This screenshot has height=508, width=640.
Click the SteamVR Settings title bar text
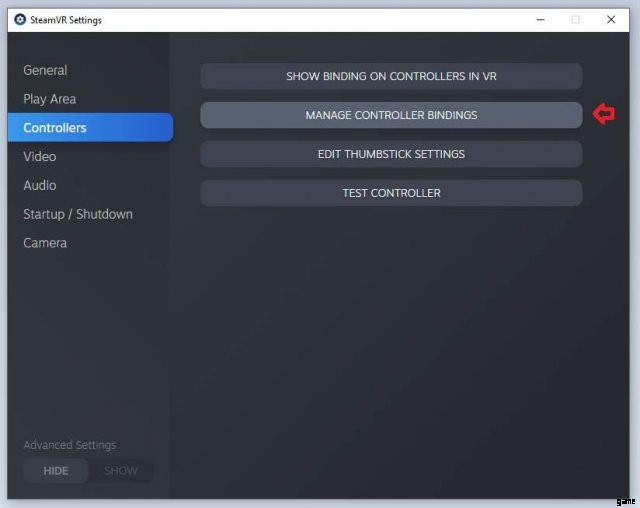(66, 20)
